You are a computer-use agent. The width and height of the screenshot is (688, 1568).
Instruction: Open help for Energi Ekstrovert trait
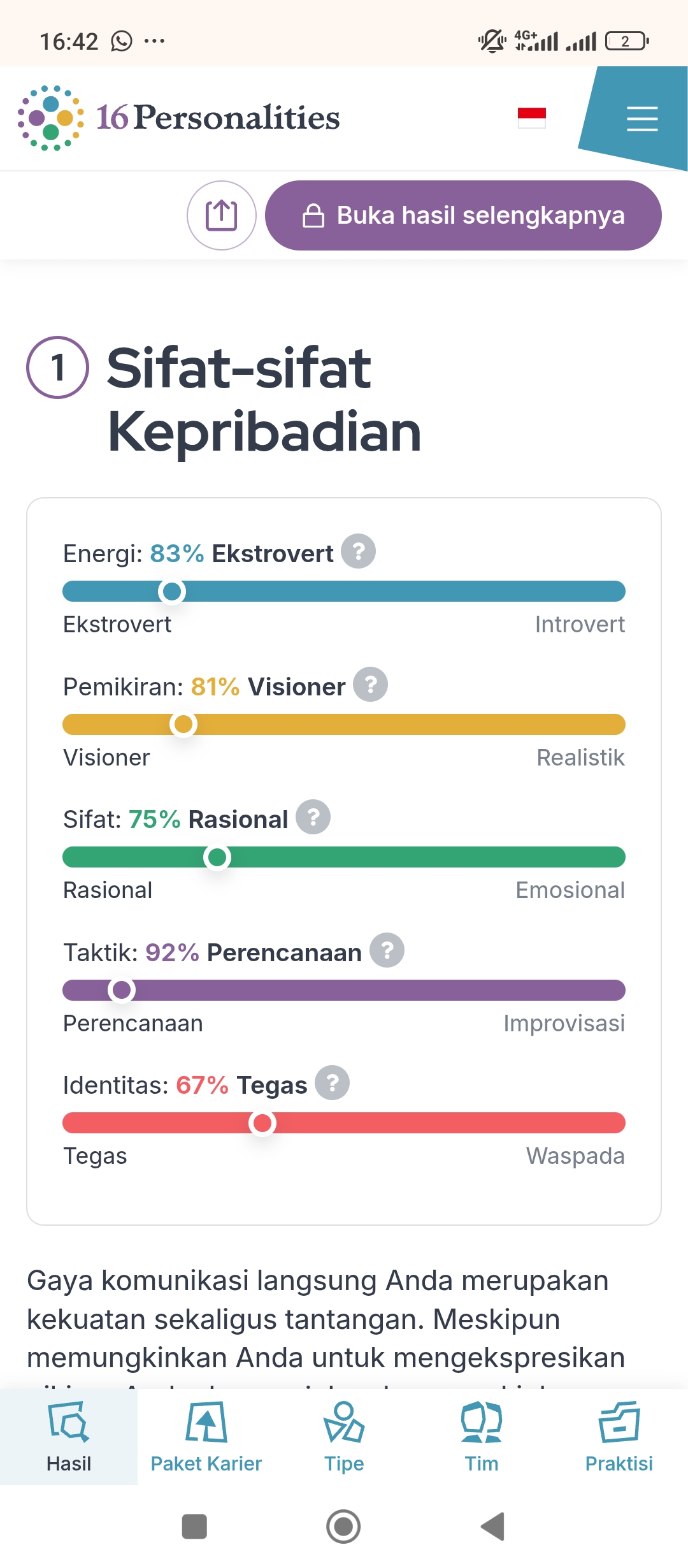(x=358, y=551)
